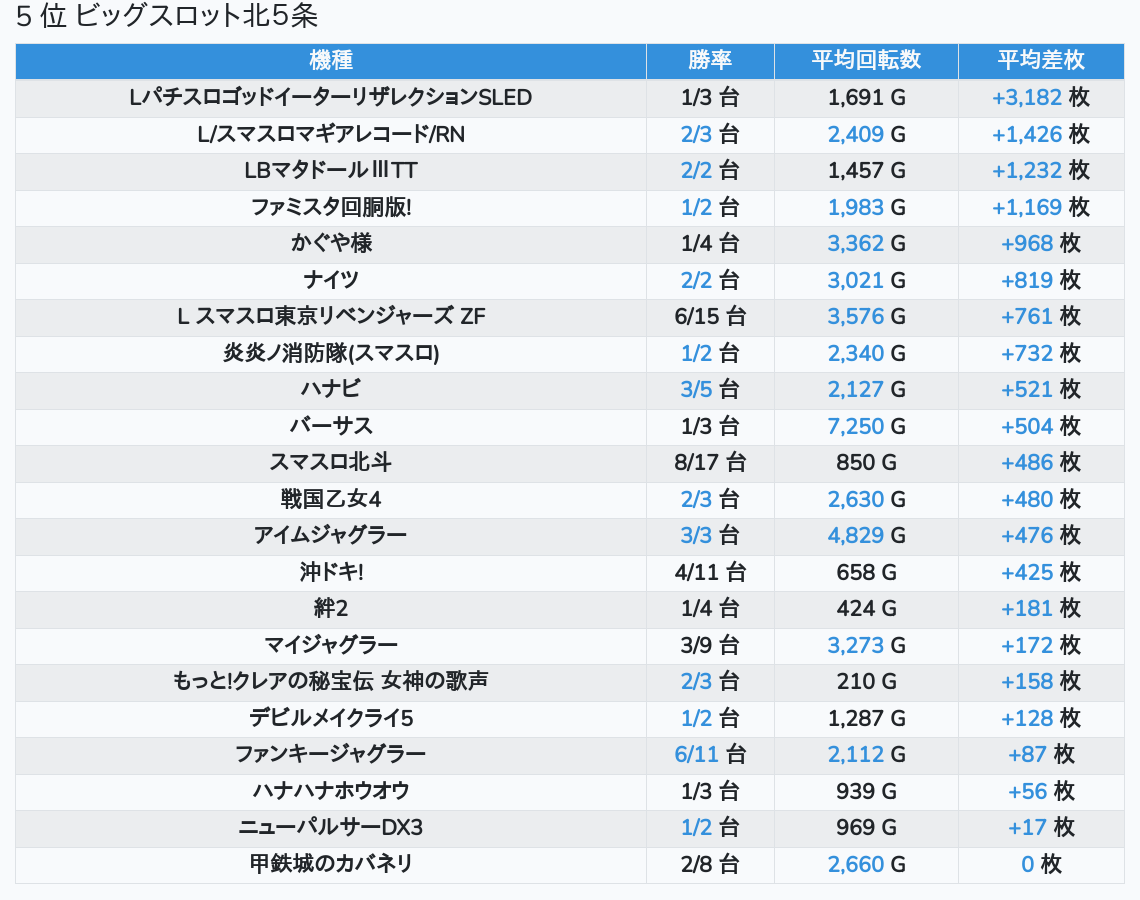The image size is (1140, 900).
Task: Click L スマスロ東京リベンジャーズ ZF machine name
Action: (x=331, y=317)
